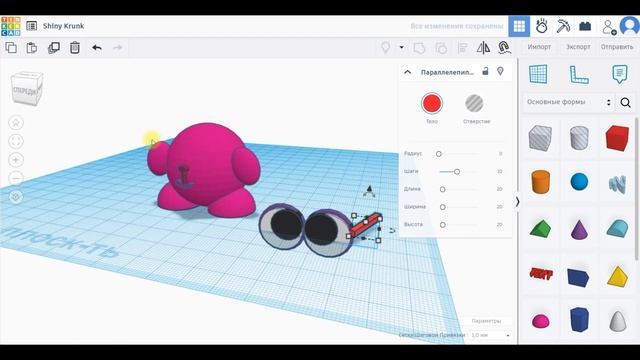640x360 pixels.
Task: Adjust the Длина slider
Action: 442,189
